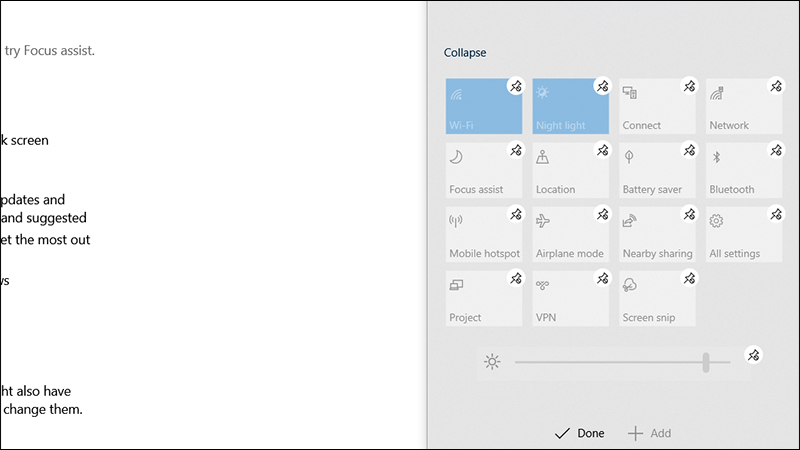Unpin the Wi-Fi quick action tile
Screen dimensions: 800x450
(515, 87)
